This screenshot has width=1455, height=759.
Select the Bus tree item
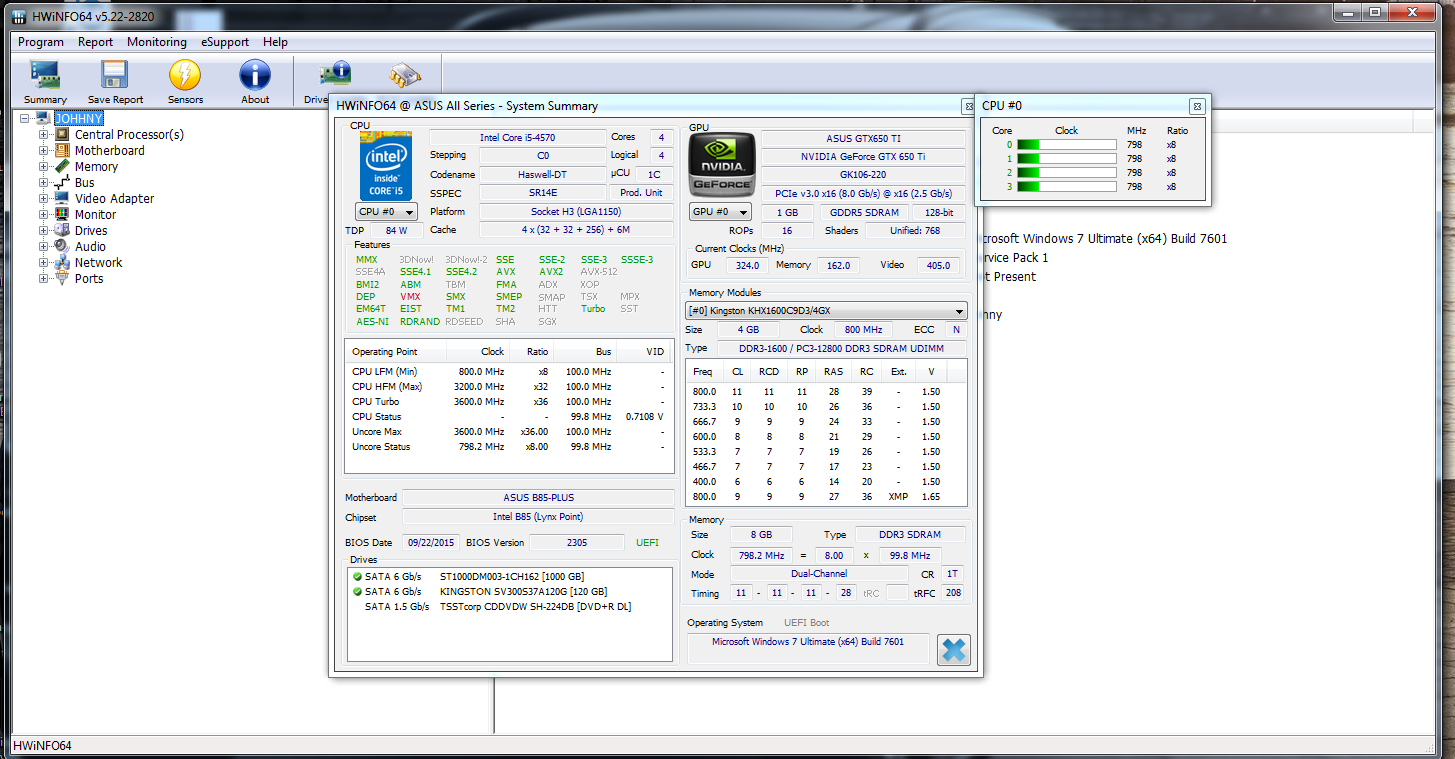[85, 182]
